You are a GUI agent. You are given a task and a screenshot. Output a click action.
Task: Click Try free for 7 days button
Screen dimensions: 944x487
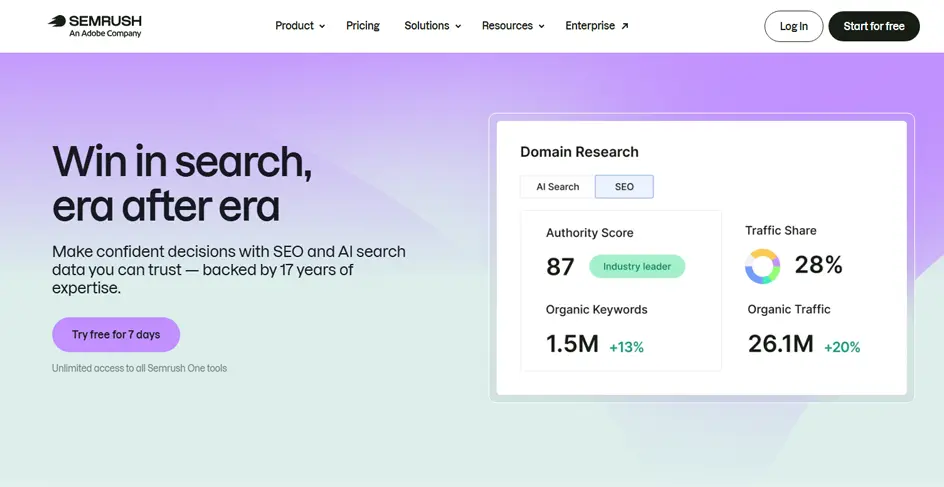pos(116,335)
